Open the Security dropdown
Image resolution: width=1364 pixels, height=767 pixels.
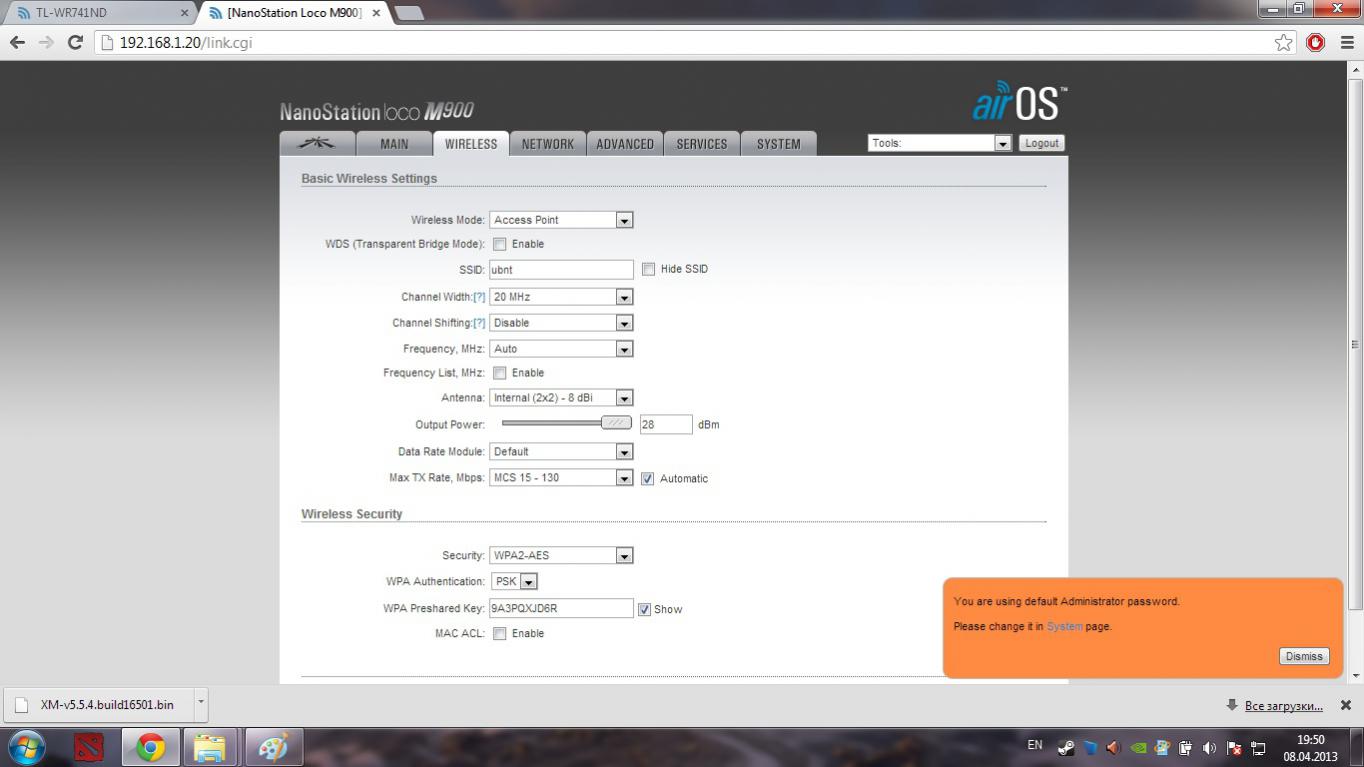point(561,556)
